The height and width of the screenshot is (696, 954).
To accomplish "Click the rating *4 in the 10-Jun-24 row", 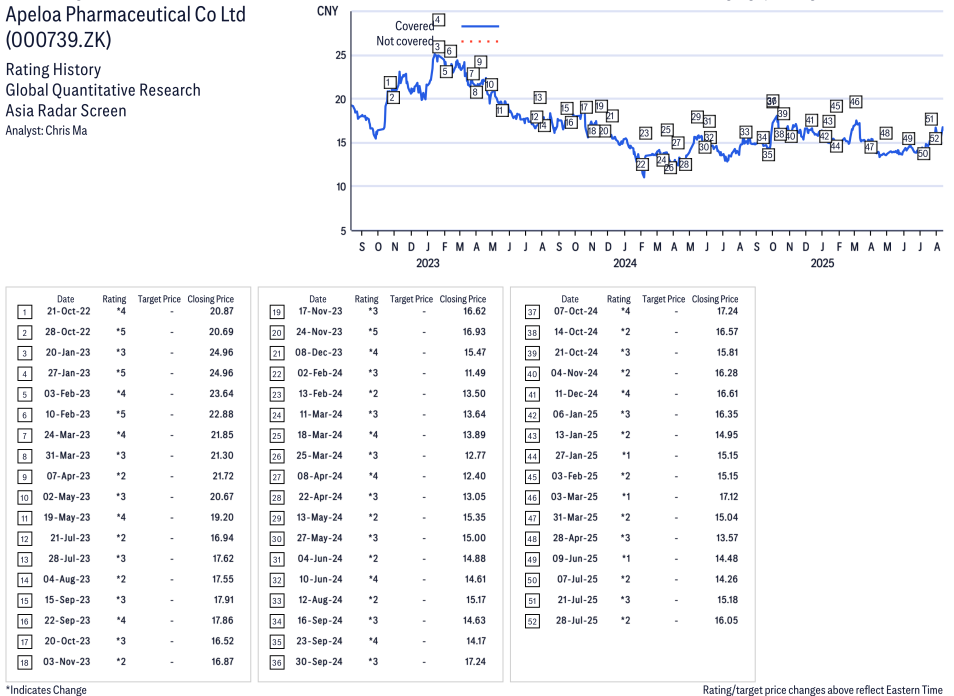I will point(373,579).
